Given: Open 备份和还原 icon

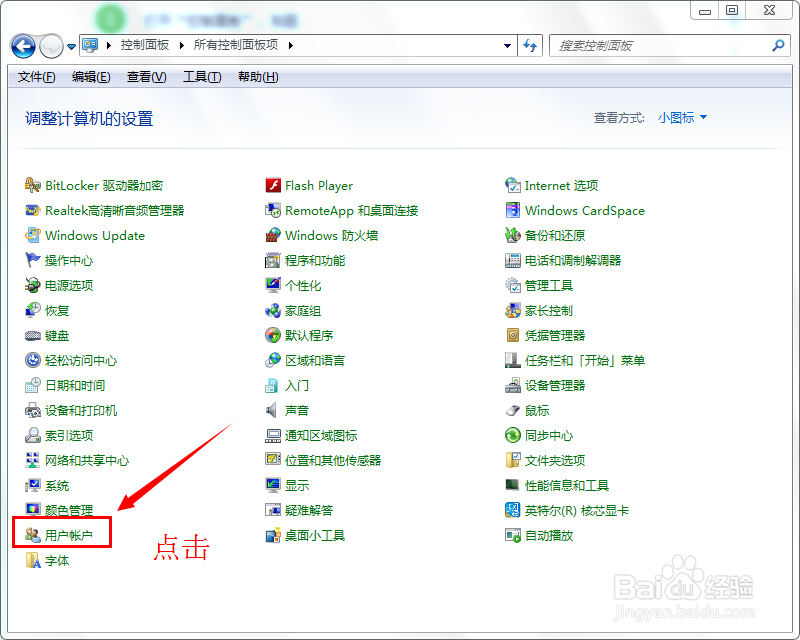Looking at the screenshot, I should point(513,235).
